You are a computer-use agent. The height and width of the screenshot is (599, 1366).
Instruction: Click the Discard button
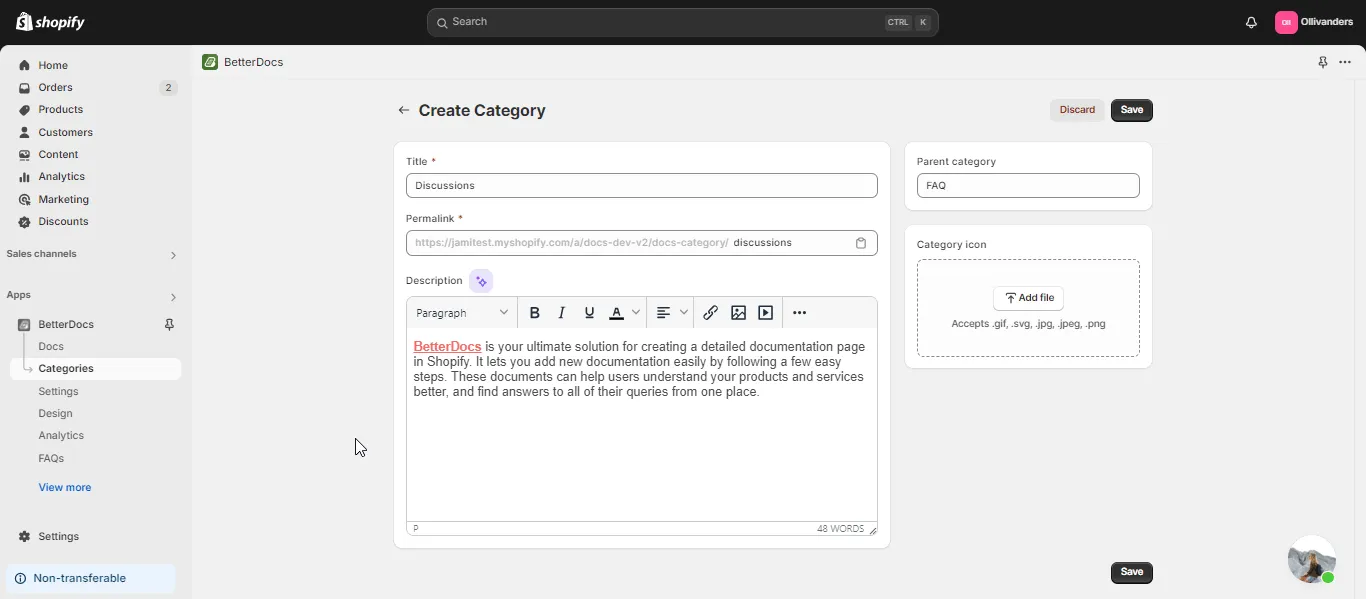(1077, 110)
